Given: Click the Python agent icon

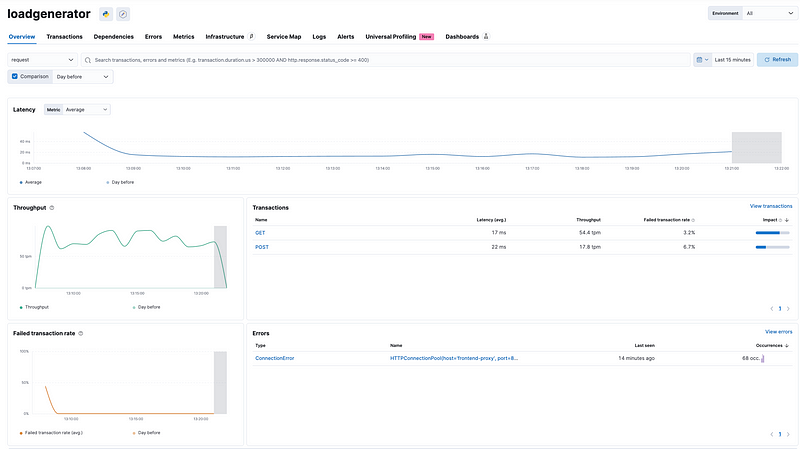Looking at the screenshot, I should pos(106,14).
